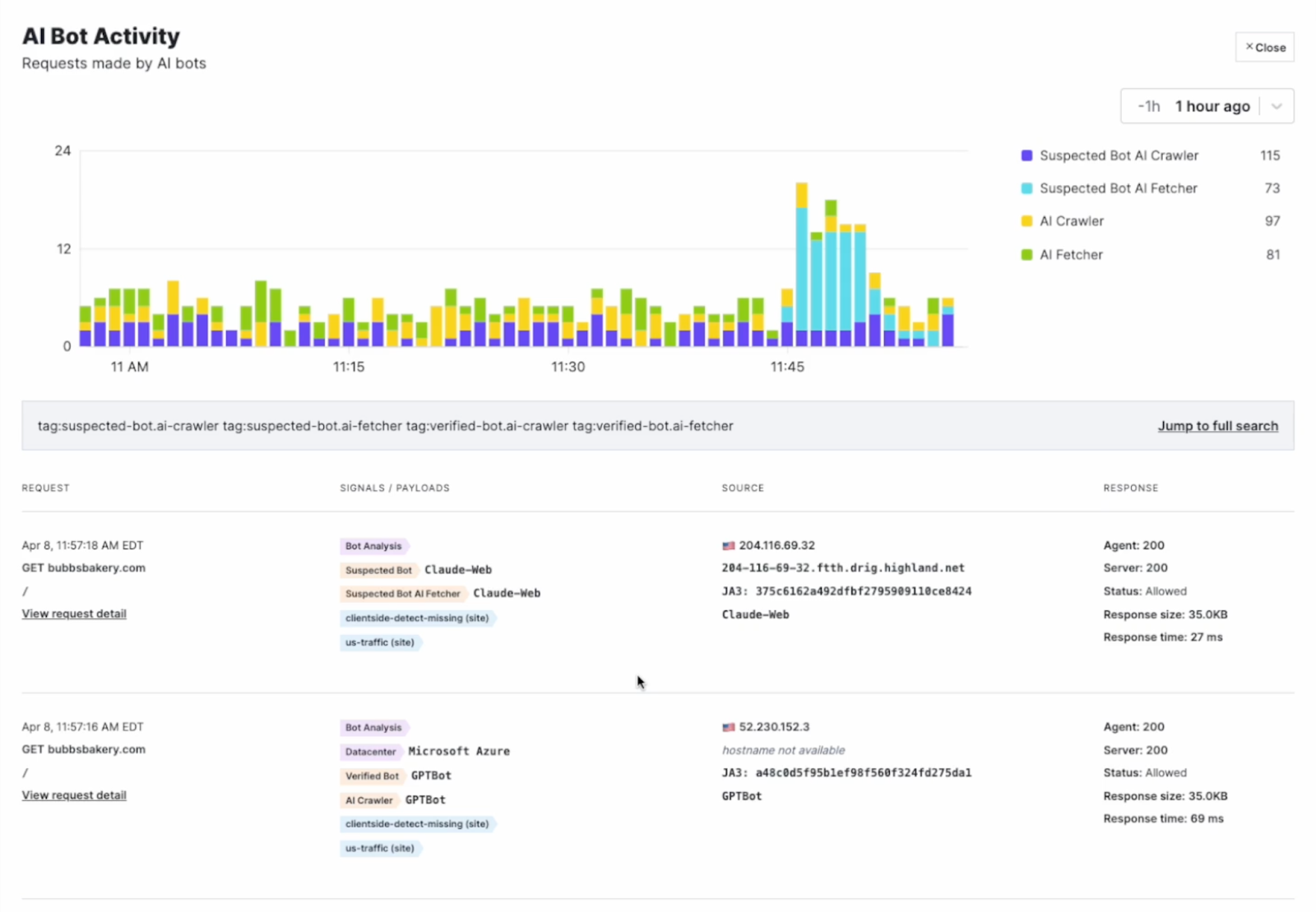Click the chevron beside the time selector
Screen dimensions: 1316x912
pyautogui.click(x=1277, y=105)
